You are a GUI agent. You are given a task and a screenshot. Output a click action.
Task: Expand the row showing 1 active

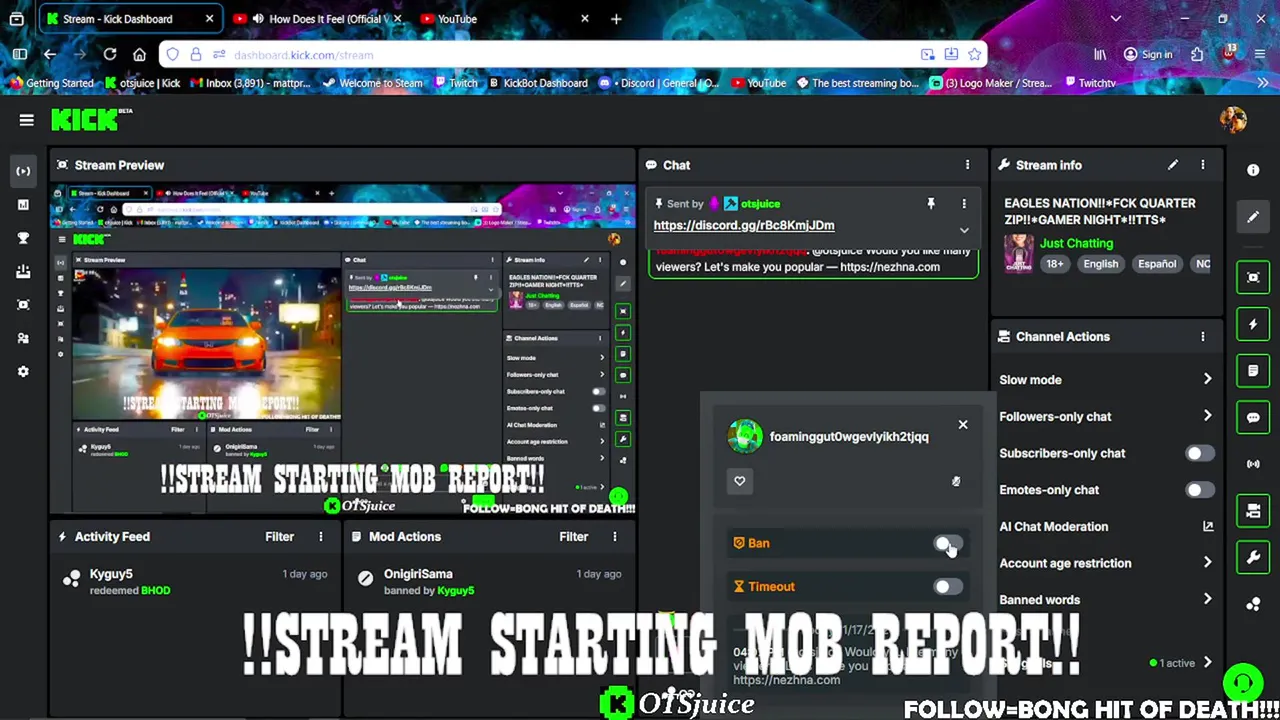click(1208, 663)
